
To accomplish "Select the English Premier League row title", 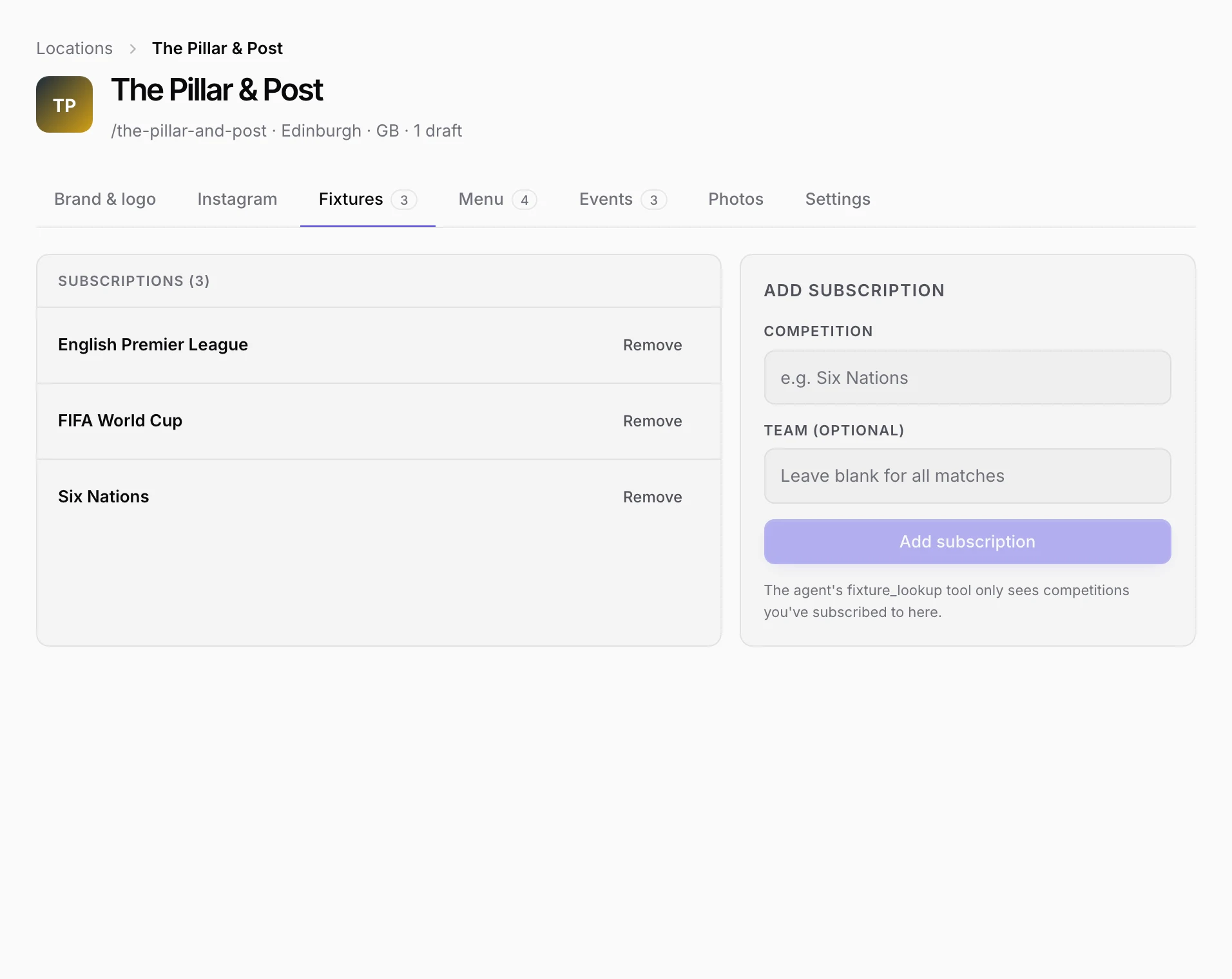I will click(x=153, y=345).
